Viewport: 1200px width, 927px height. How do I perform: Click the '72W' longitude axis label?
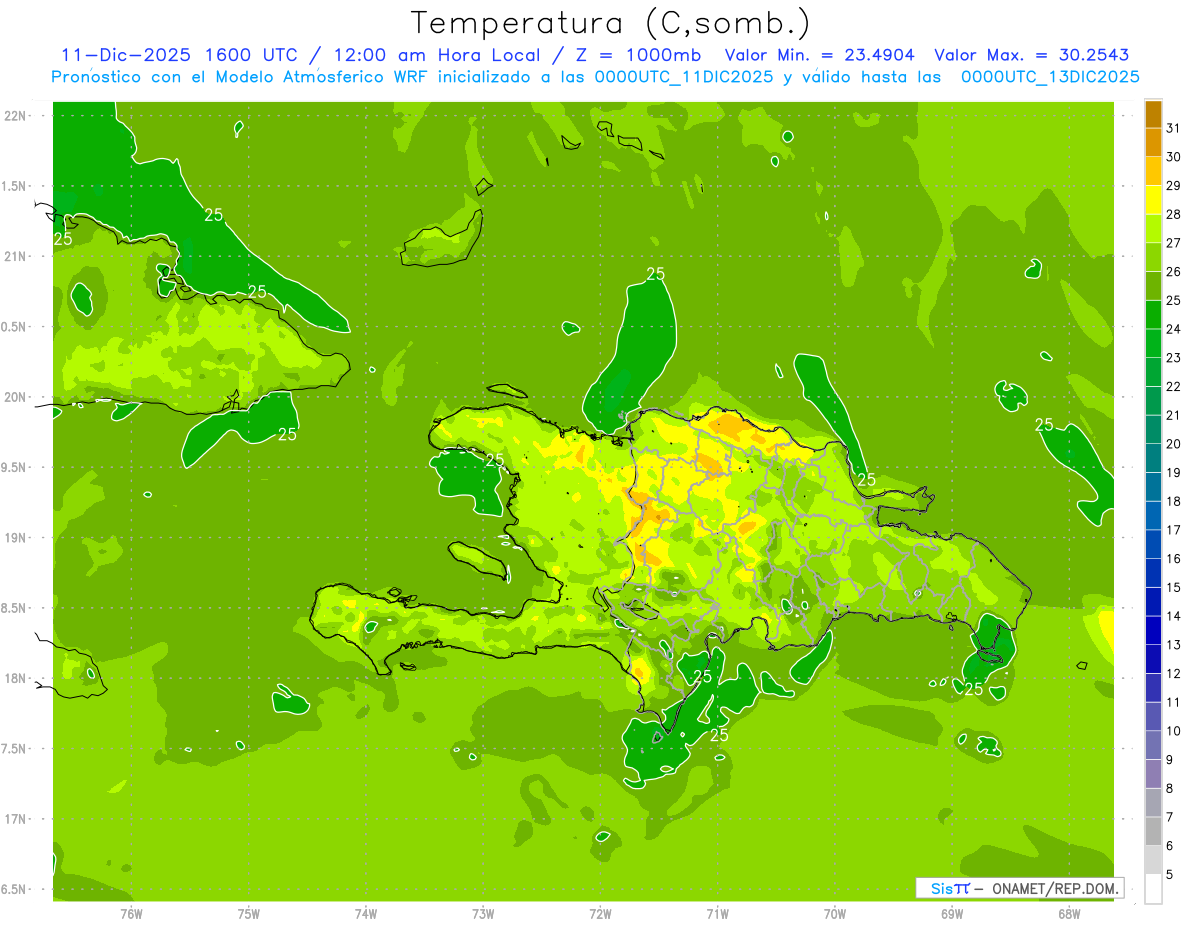[601, 914]
